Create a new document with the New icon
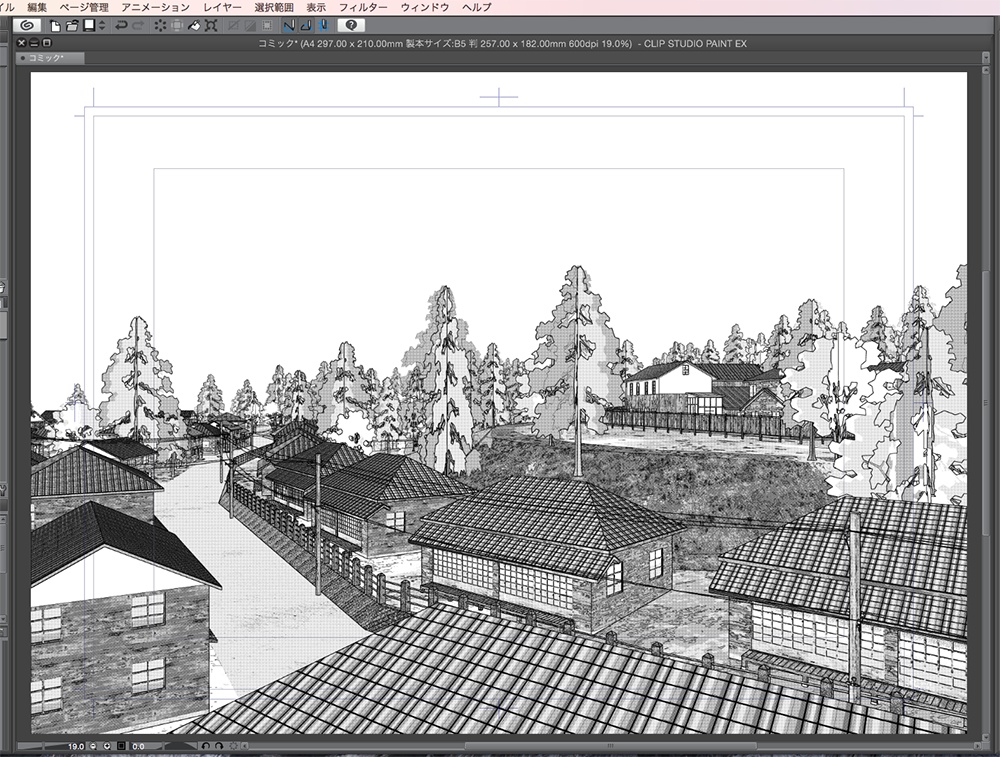1000x757 pixels. (x=55, y=27)
